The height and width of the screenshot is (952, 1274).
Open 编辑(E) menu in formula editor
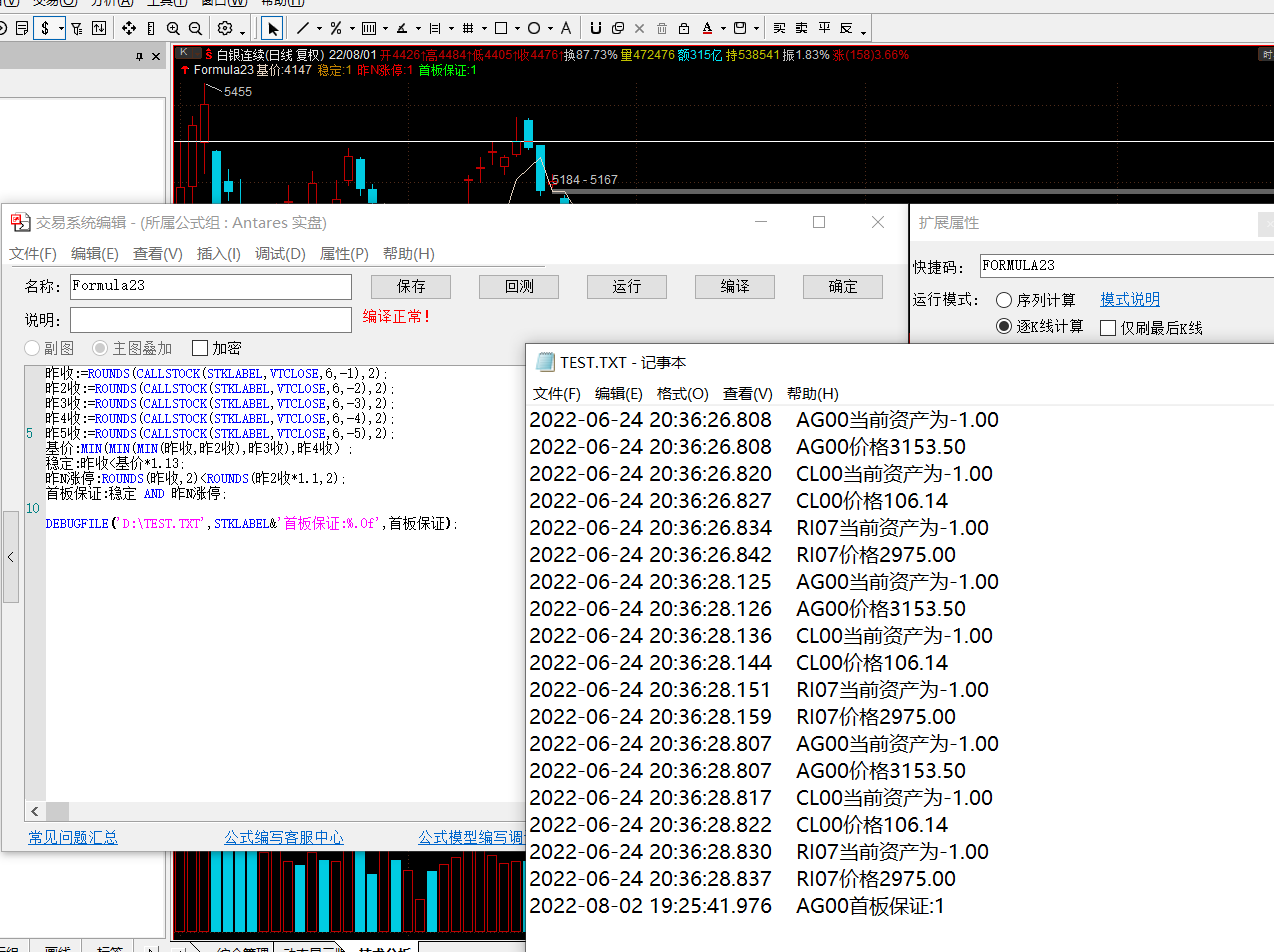[95, 254]
